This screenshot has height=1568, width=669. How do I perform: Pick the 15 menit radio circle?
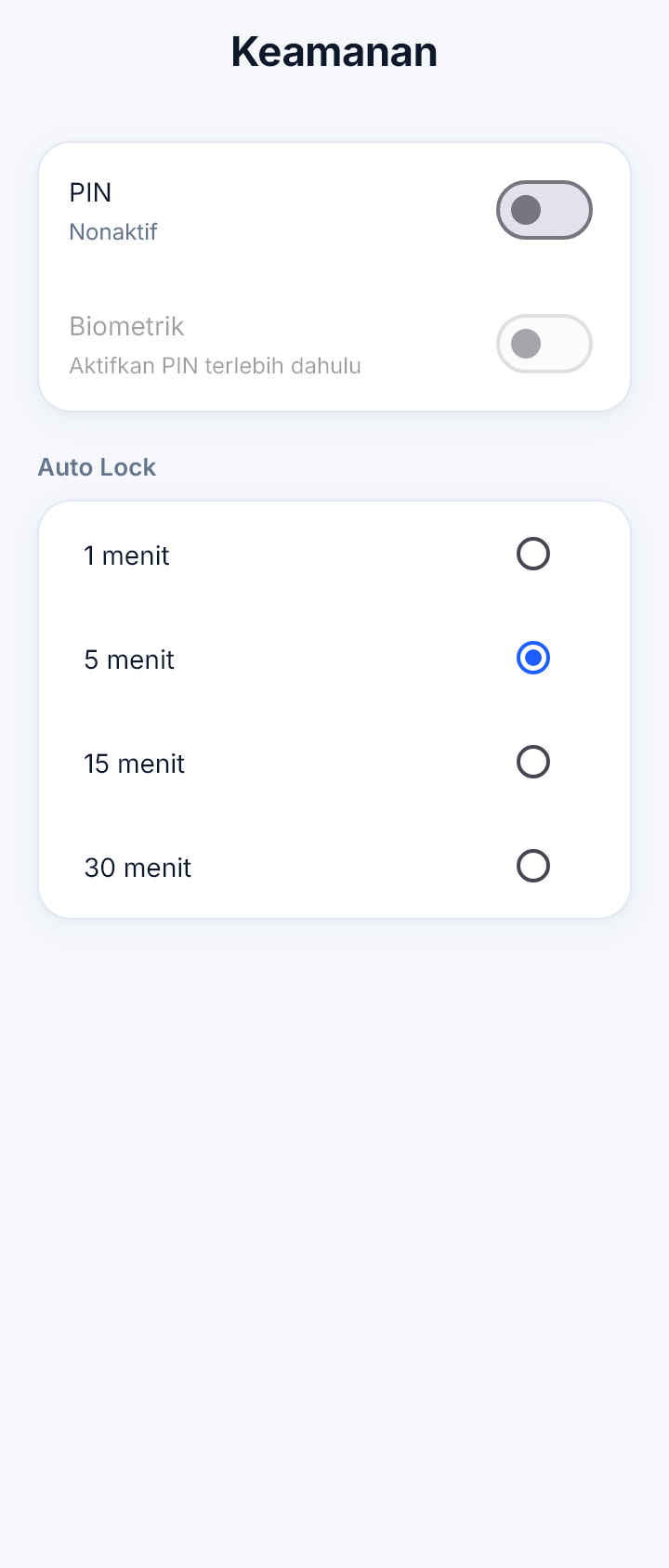[533, 763]
